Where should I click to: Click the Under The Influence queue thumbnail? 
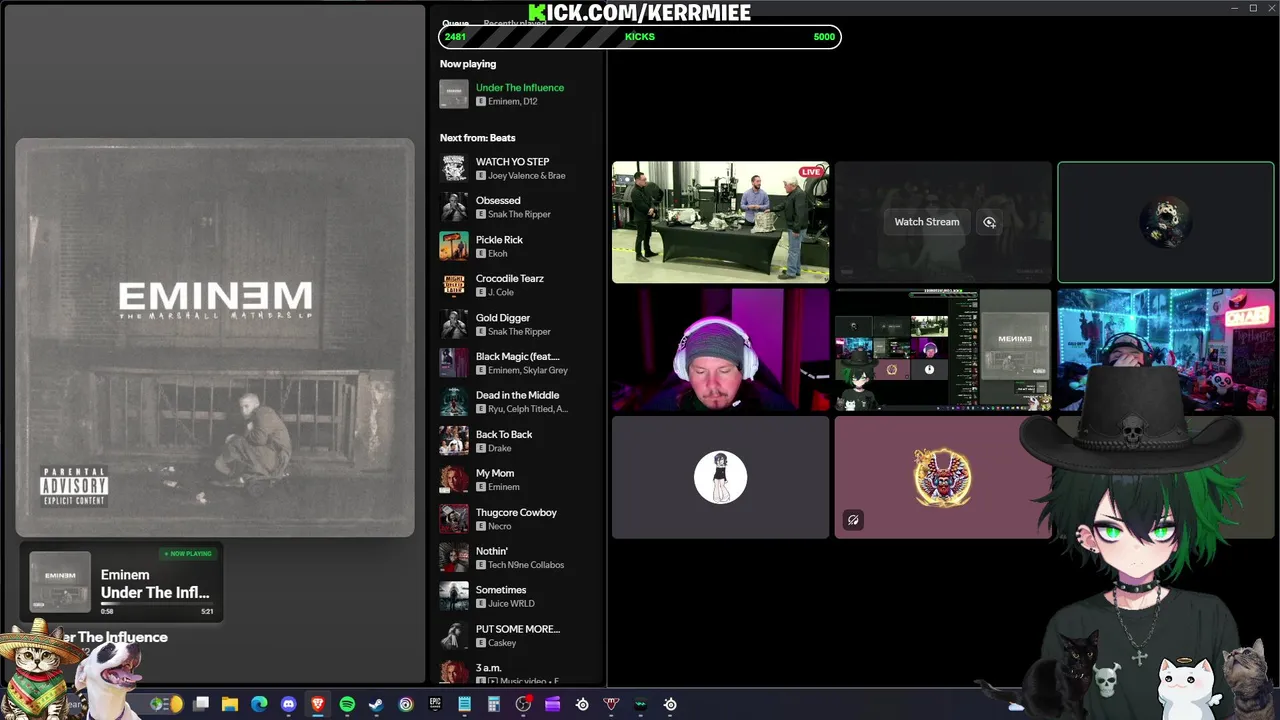click(454, 94)
